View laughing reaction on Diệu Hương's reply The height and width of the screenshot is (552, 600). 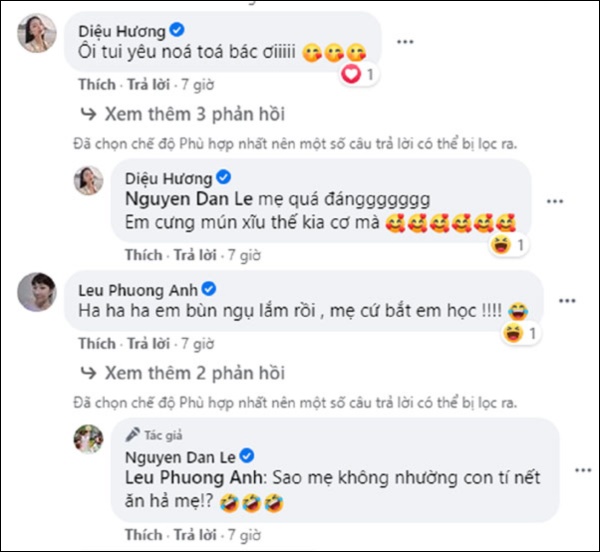(508, 245)
